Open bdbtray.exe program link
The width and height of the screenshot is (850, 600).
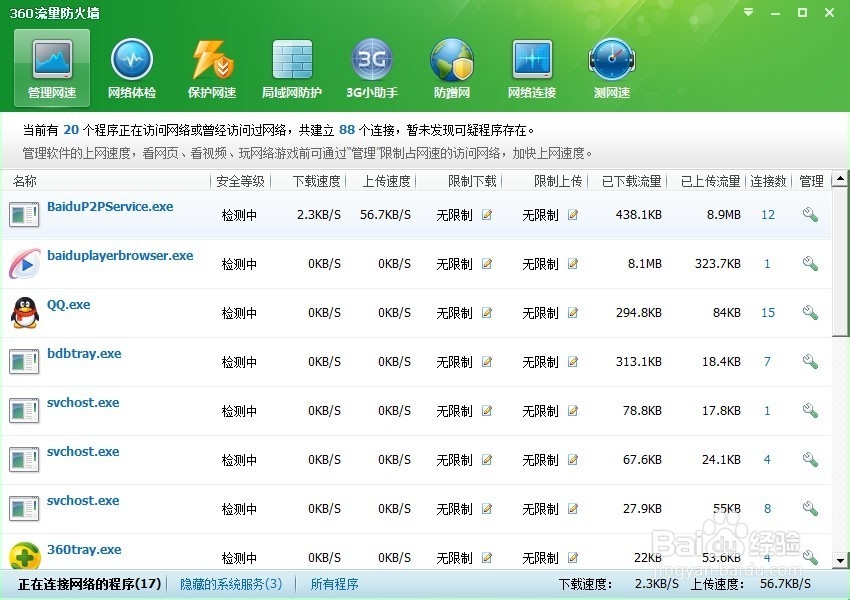(84, 353)
